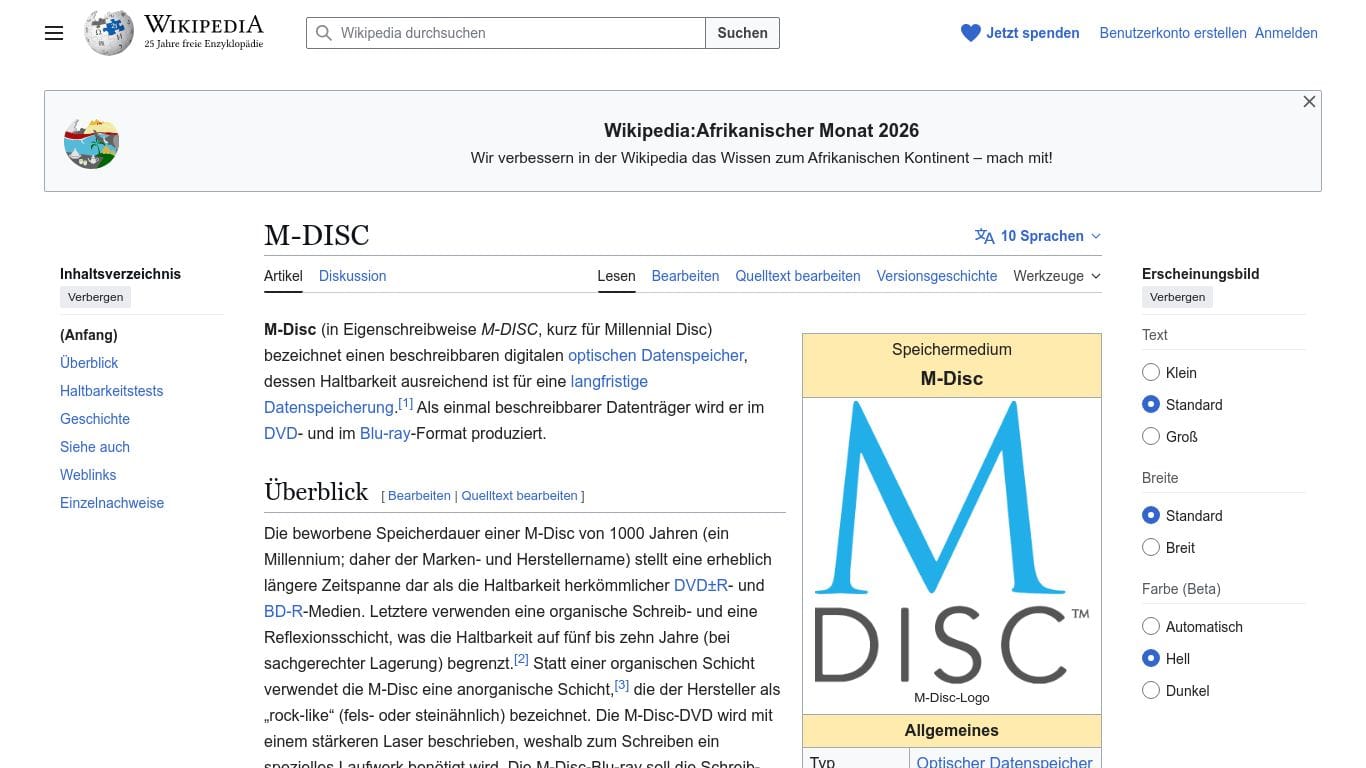The width and height of the screenshot is (1366, 768).
Task: Open the DVD±R link
Action: pyautogui.click(x=701, y=585)
